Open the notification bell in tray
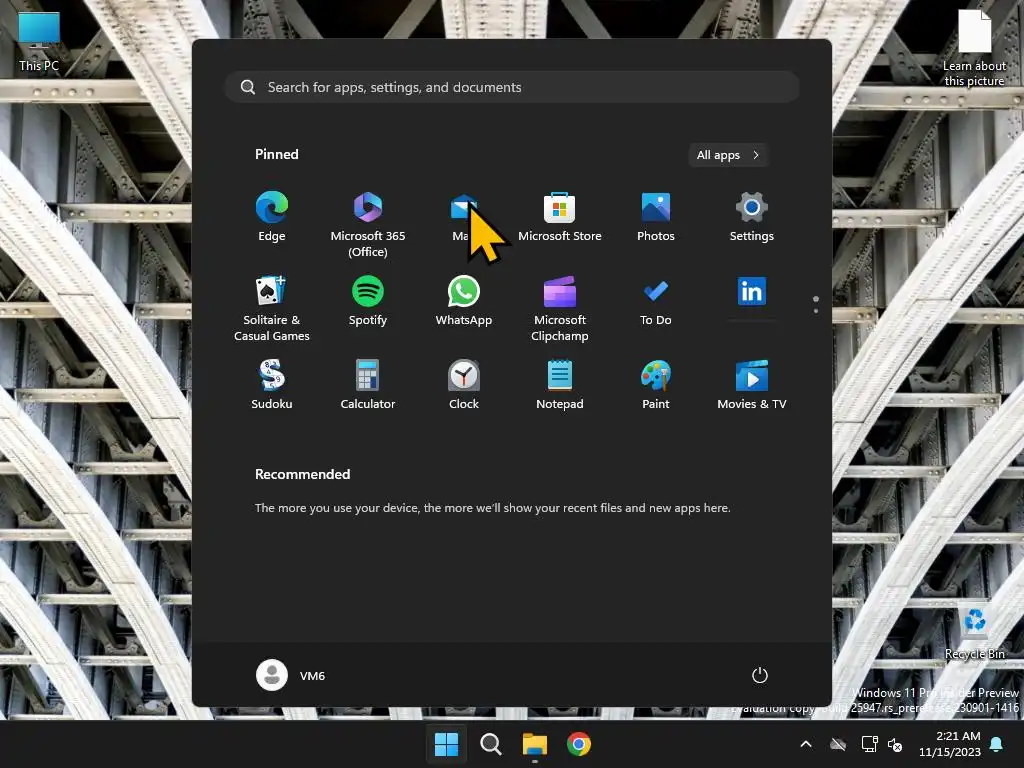This screenshot has height=768, width=1024. pos(997,744)
